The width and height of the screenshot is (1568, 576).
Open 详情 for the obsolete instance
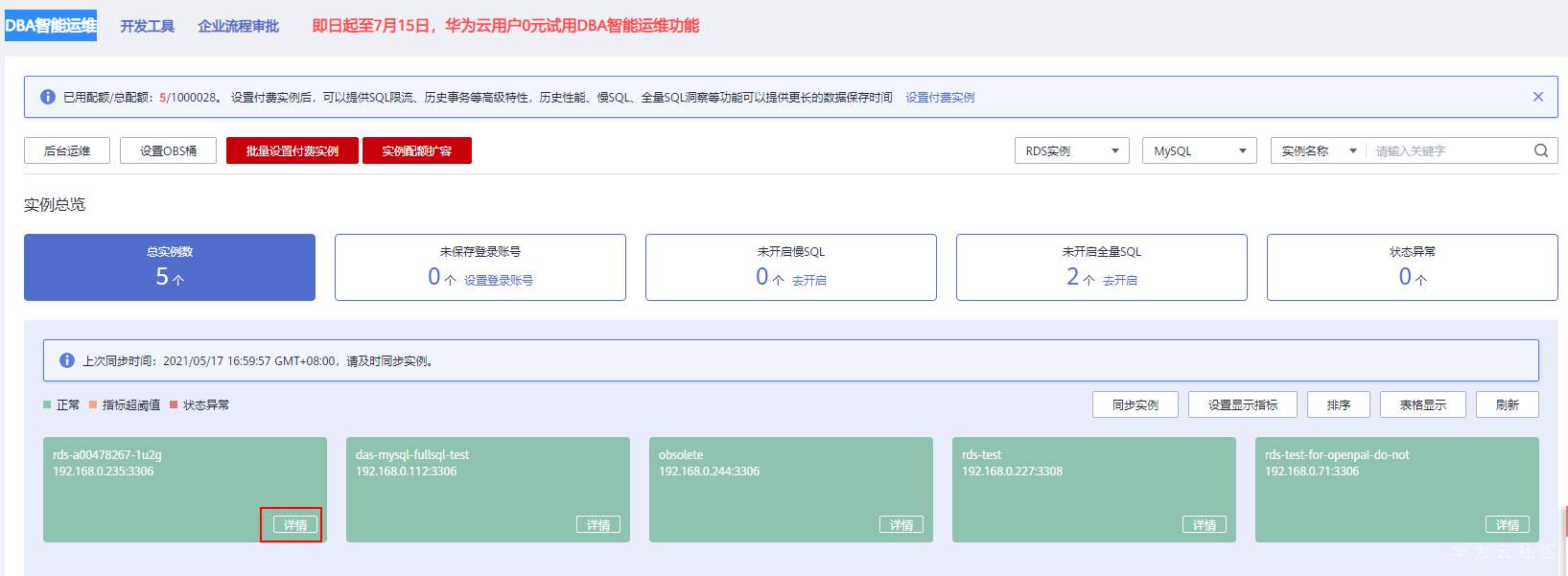(x=901, y=524)
